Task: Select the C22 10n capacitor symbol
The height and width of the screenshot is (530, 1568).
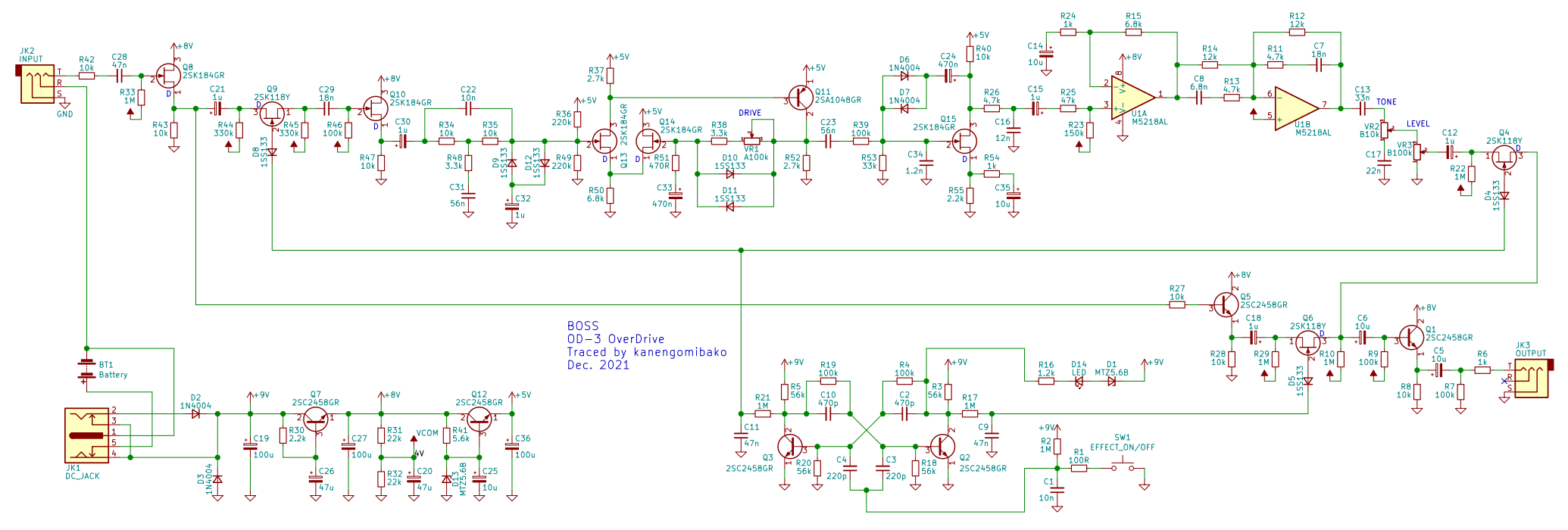Action: point(468,108)
